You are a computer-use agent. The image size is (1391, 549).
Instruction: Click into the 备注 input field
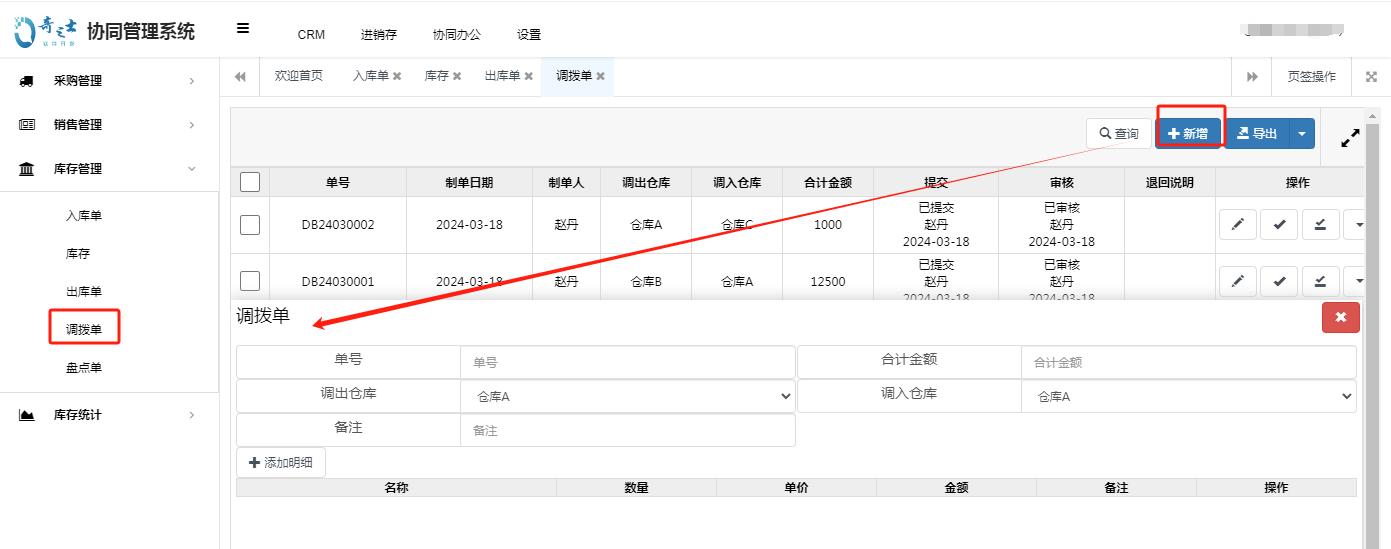click(x=627, y=431)
